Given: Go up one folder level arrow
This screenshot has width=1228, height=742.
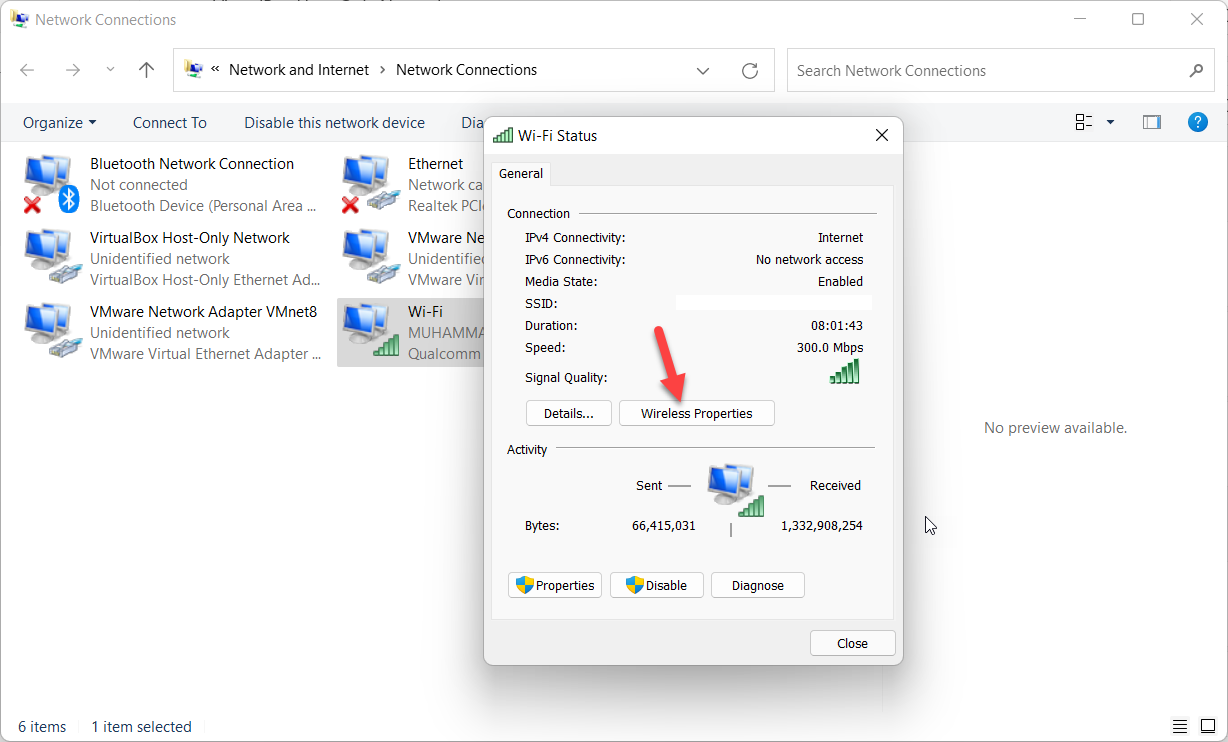Looking at the screenshot, I should point(147,70).
